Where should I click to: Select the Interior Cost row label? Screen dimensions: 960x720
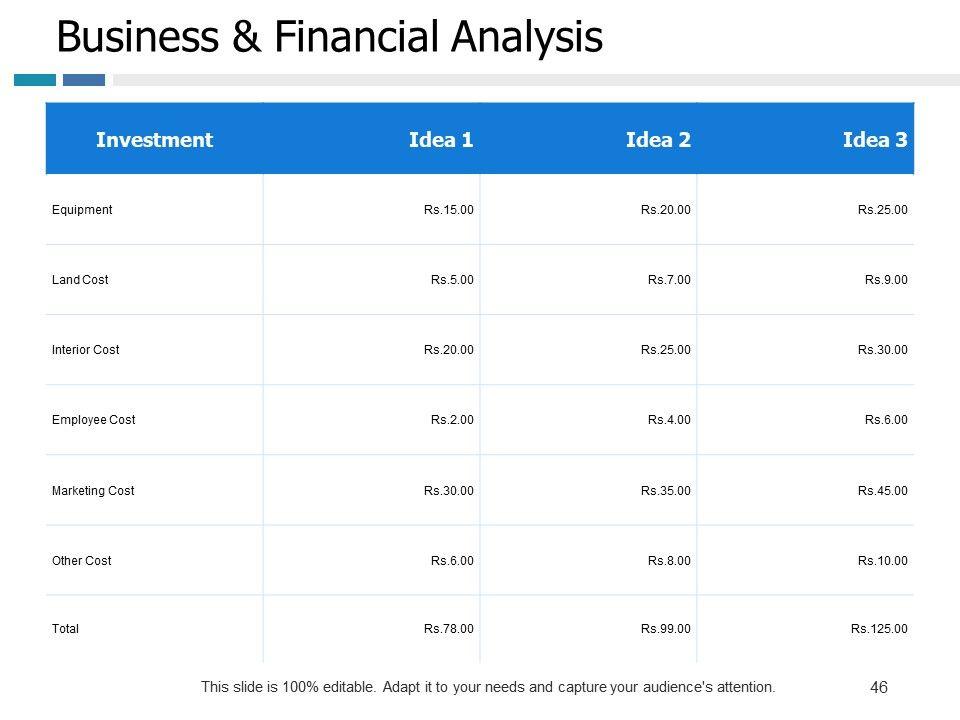point(86,350)
